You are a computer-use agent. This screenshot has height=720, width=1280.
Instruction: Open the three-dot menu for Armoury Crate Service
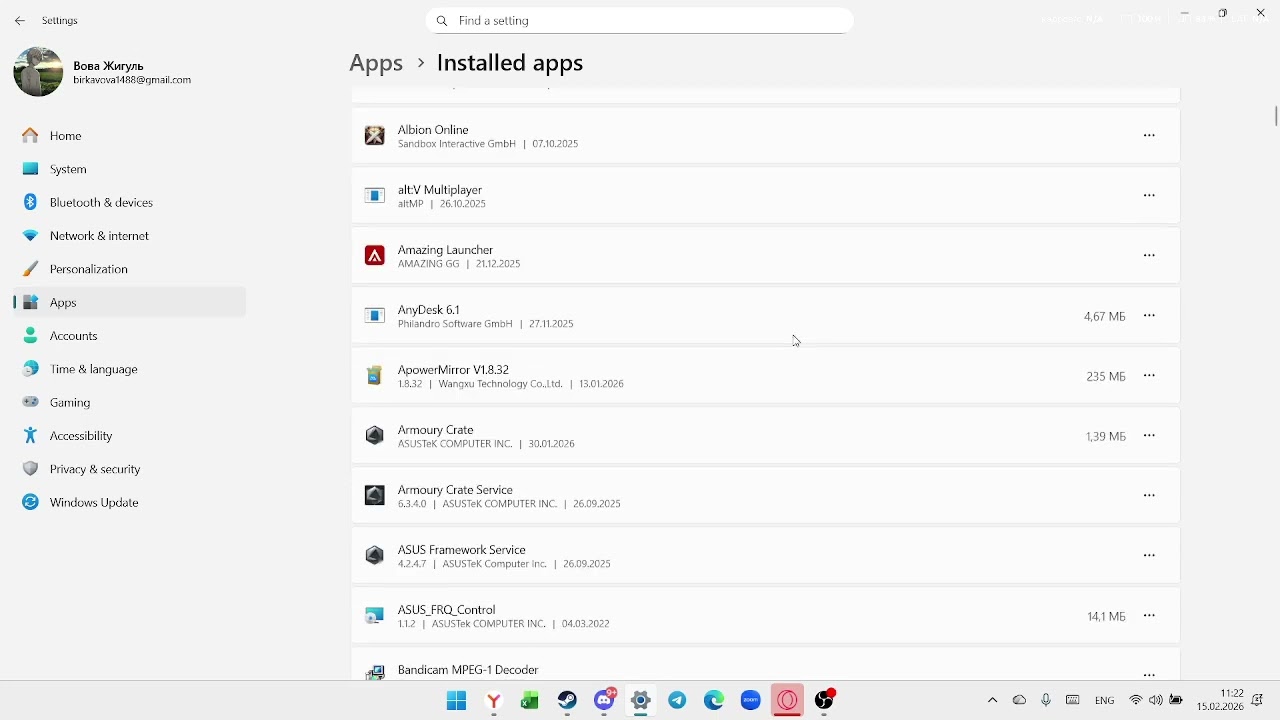(1149, 496)
